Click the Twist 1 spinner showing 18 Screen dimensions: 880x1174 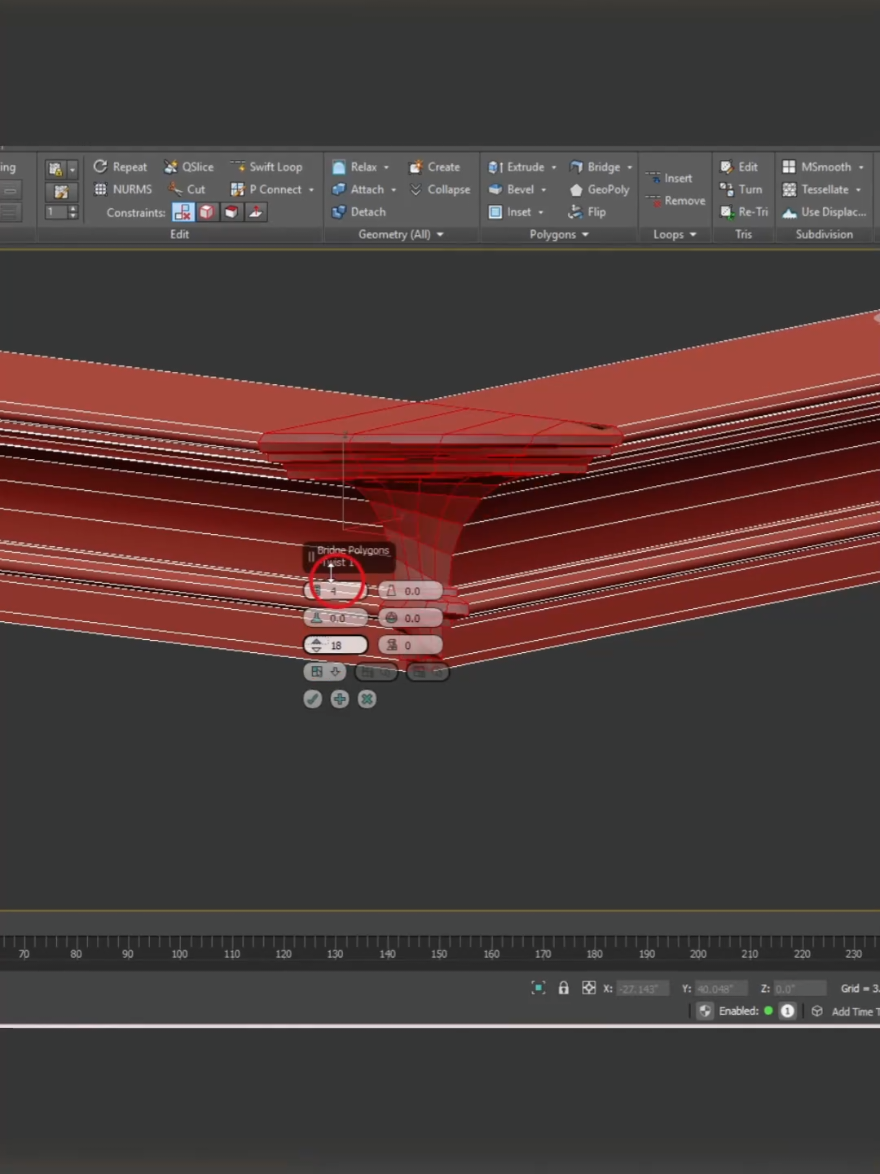[336, 645]
